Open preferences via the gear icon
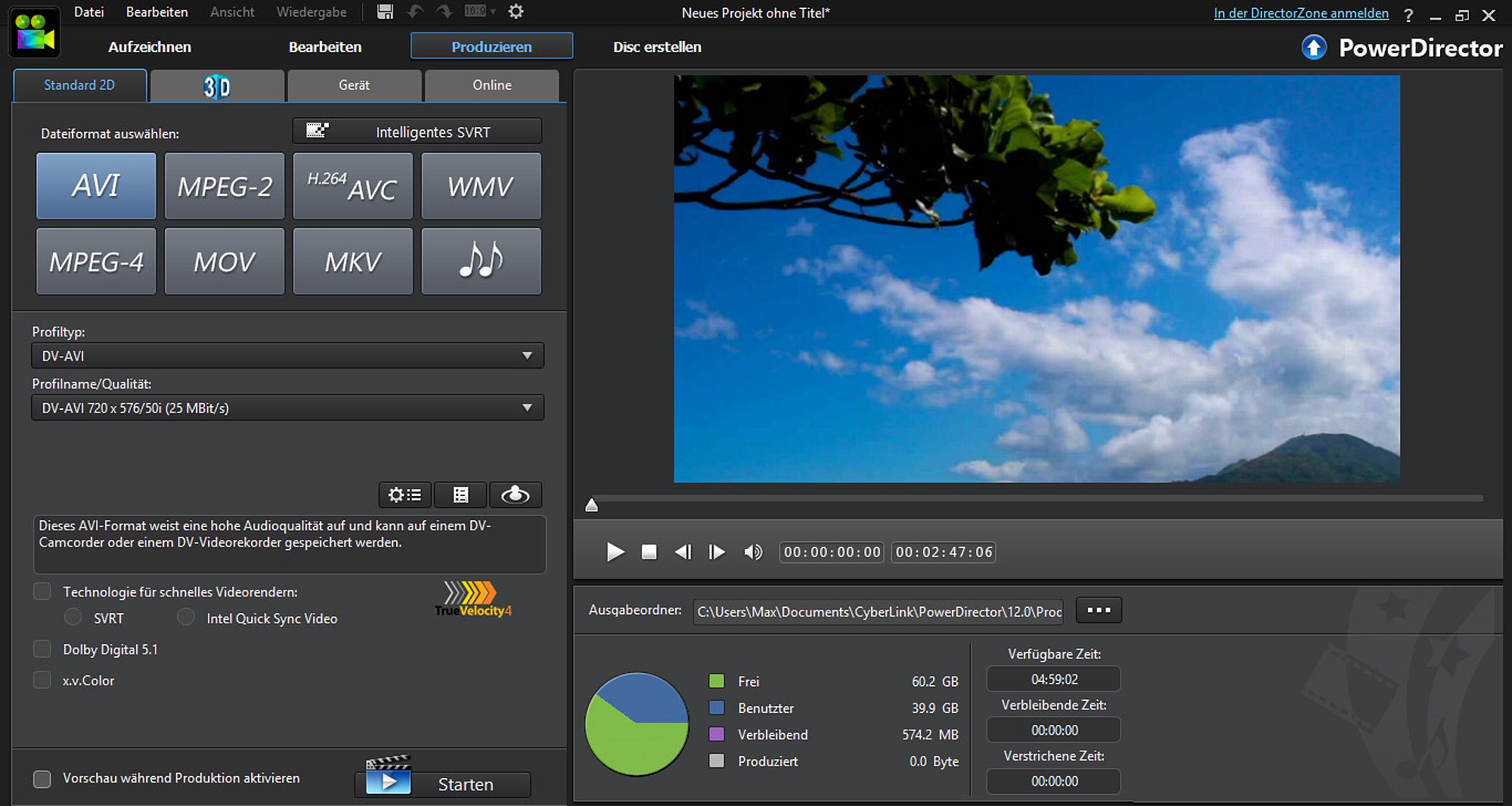 (516, 11)
